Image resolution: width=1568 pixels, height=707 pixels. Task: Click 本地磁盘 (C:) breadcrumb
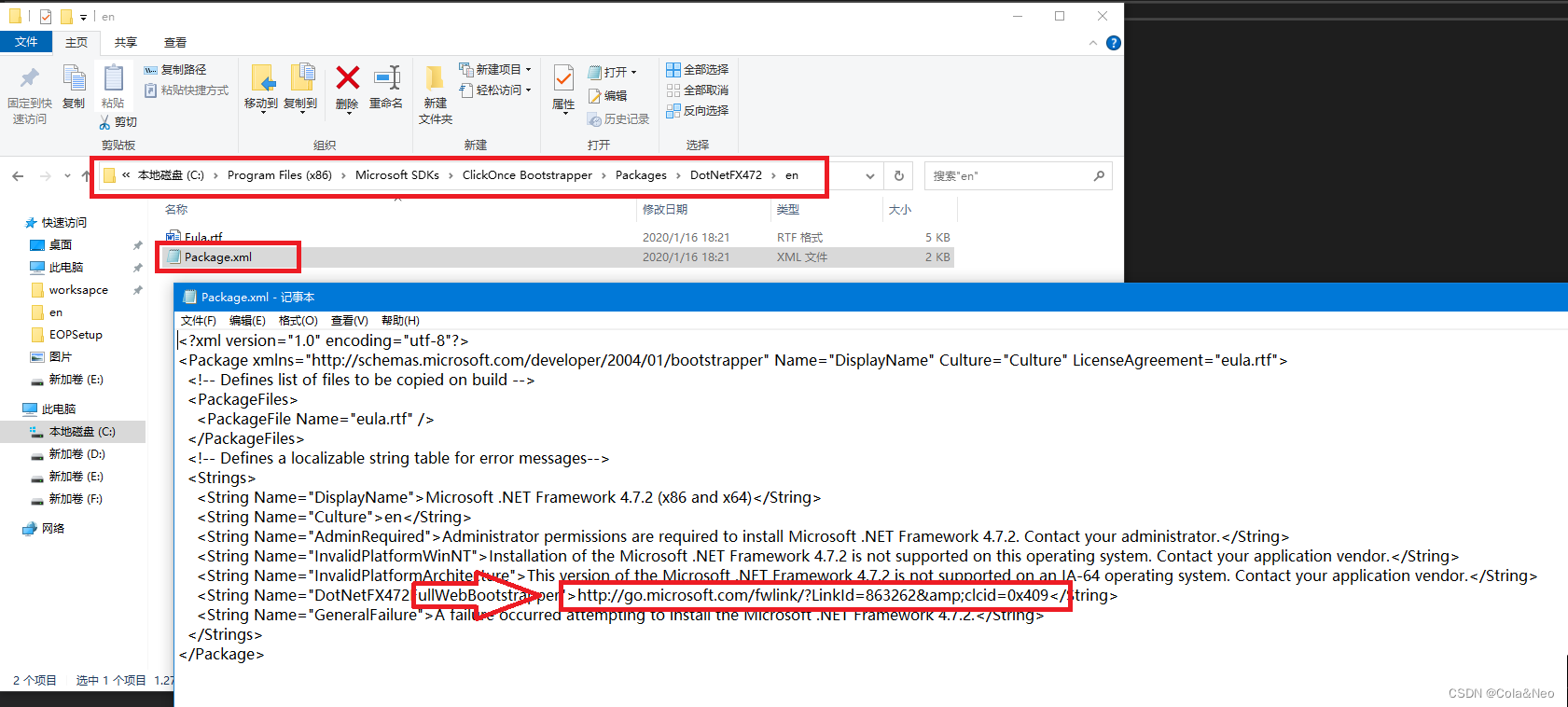171,175
